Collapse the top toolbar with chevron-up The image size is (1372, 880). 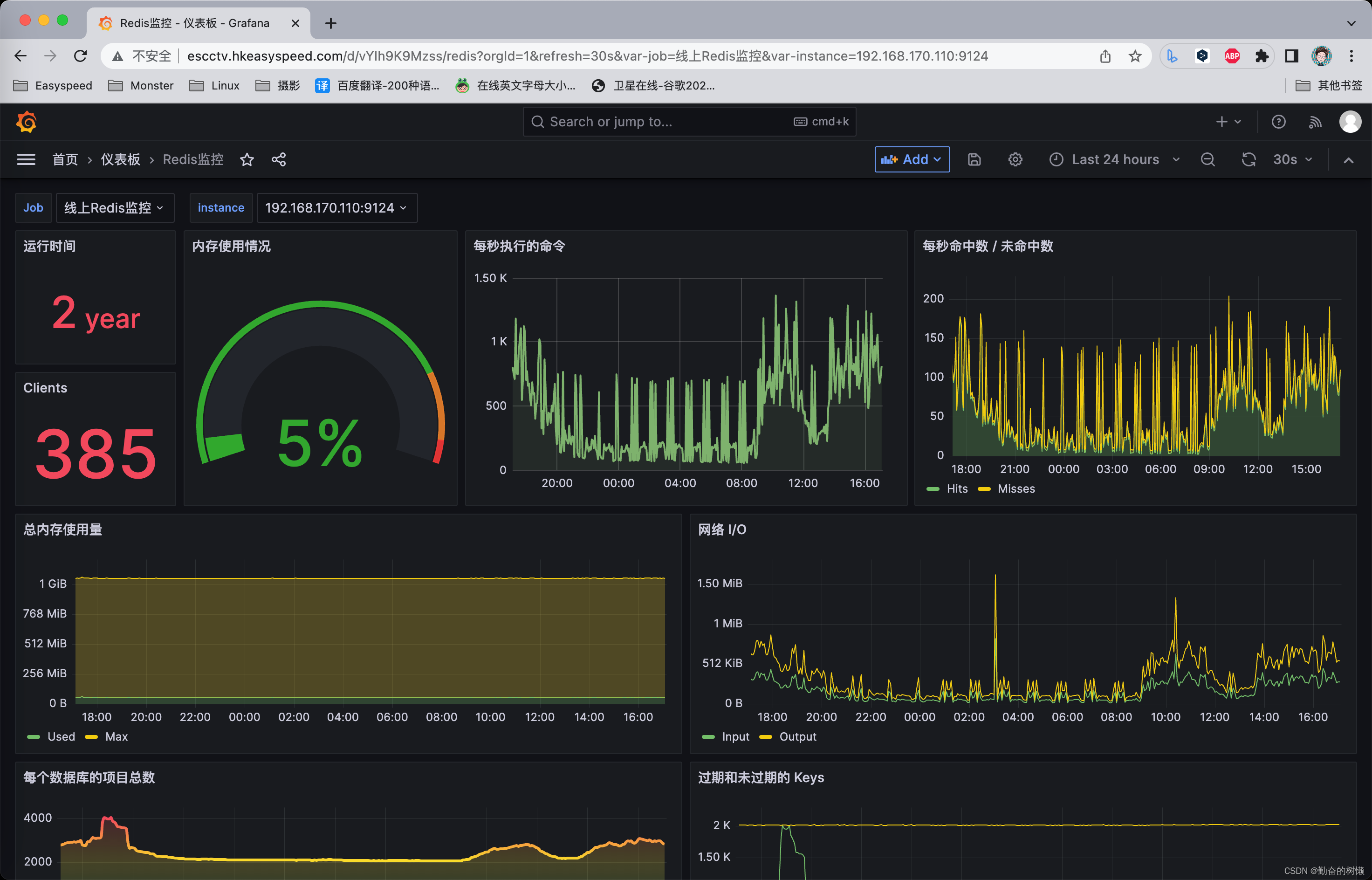point(1349,160)
